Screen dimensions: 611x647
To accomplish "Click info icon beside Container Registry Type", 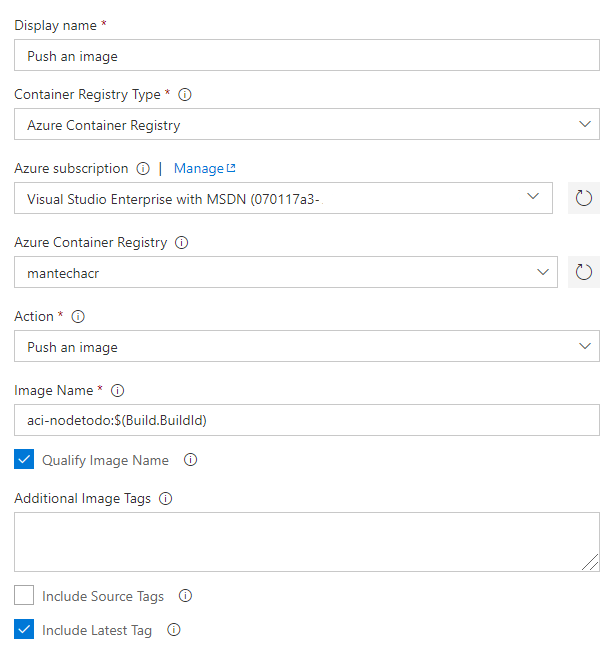I will tap(184, 94).
